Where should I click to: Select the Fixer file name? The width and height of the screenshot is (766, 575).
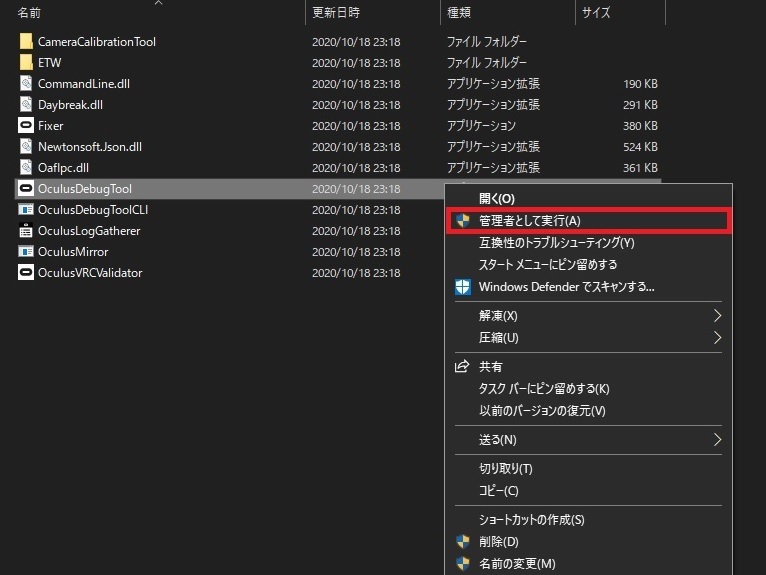pyautogui.click(x=51, y=126)
